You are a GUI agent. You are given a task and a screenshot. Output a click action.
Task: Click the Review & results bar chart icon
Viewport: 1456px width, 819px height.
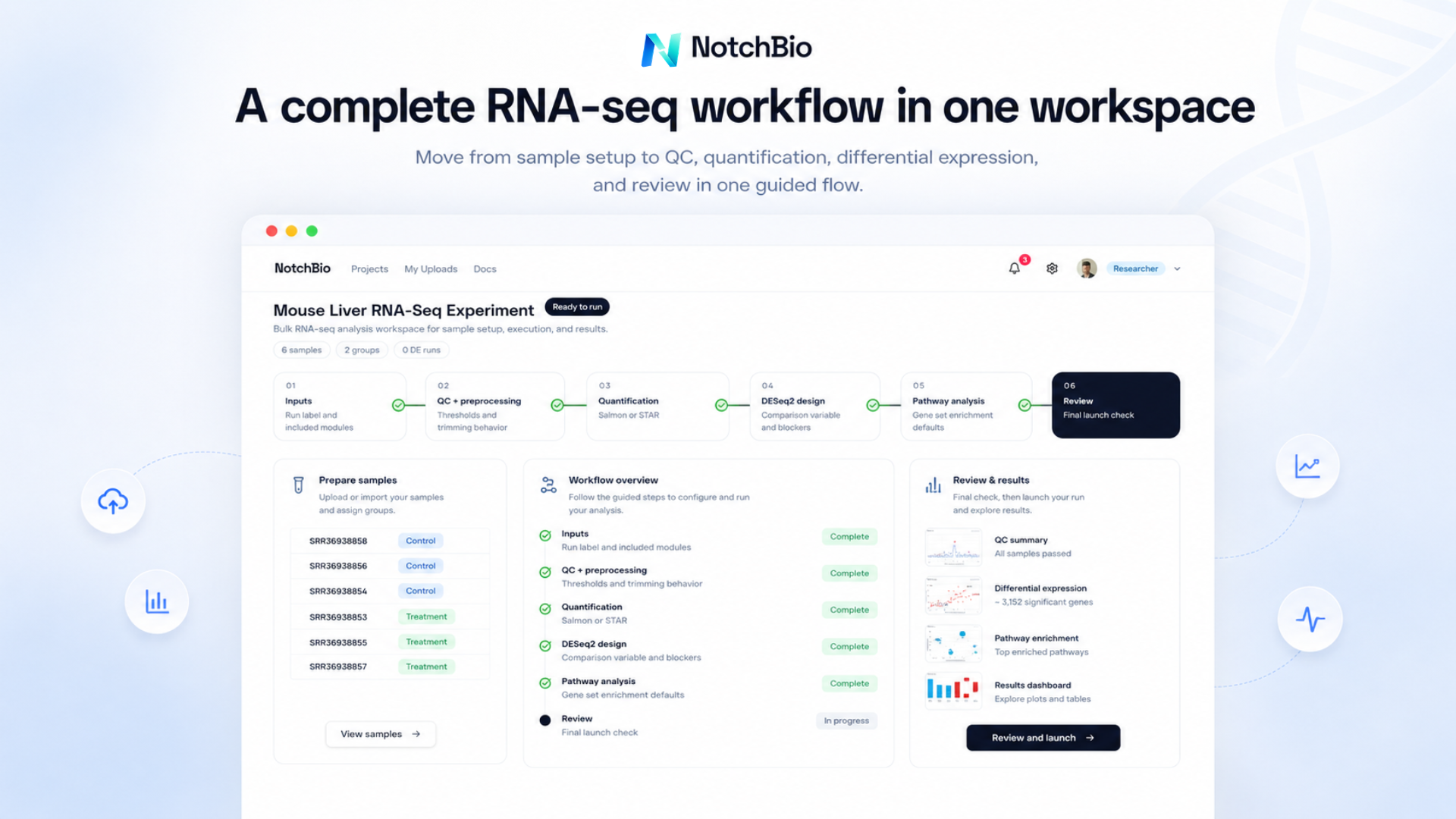tap(933, 485)
